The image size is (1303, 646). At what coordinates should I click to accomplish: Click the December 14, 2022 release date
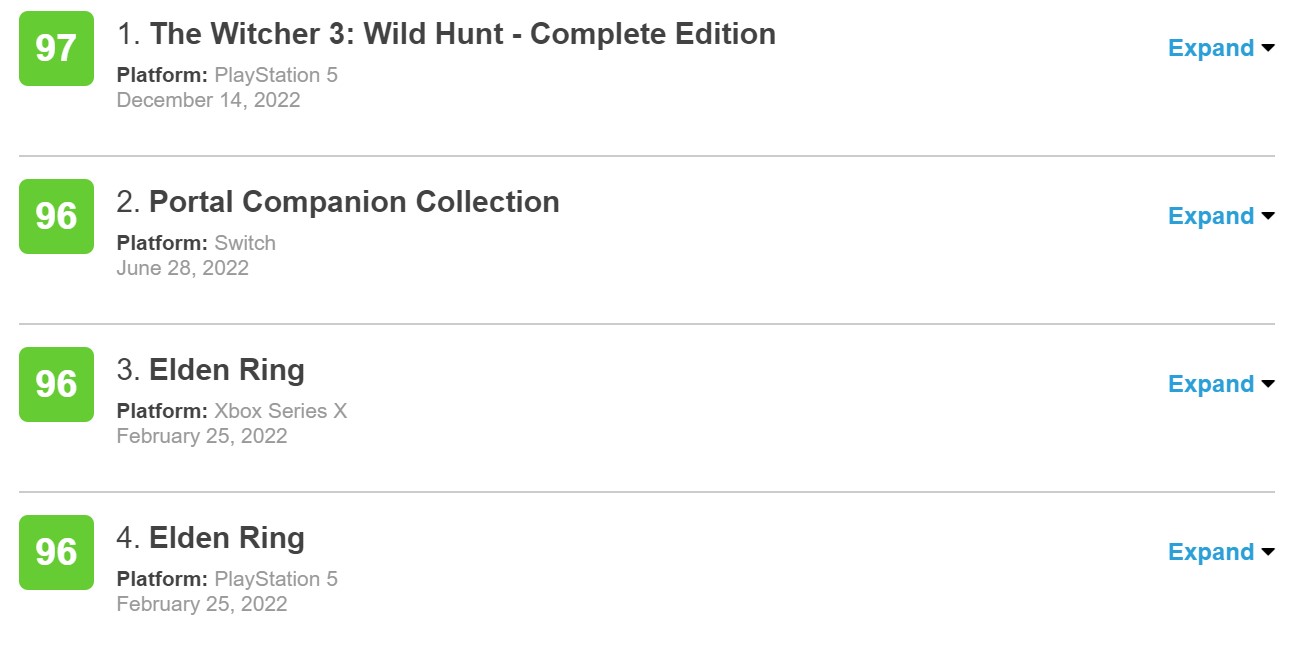coord(208,100)
